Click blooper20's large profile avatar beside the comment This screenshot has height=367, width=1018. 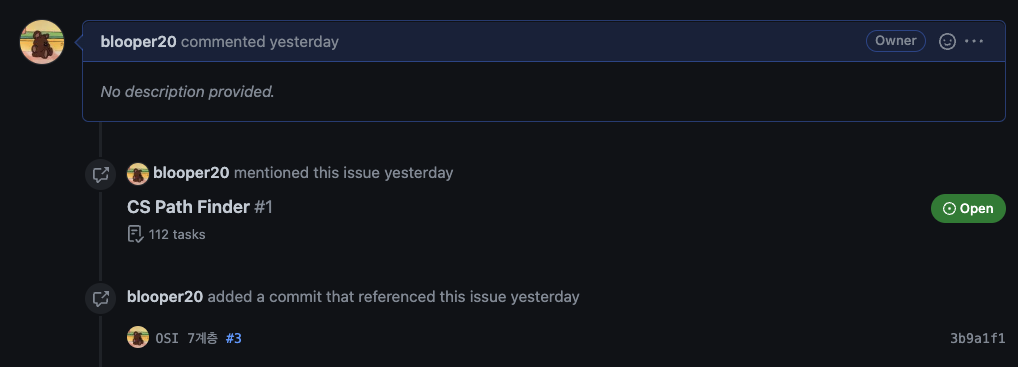(42, 42)
